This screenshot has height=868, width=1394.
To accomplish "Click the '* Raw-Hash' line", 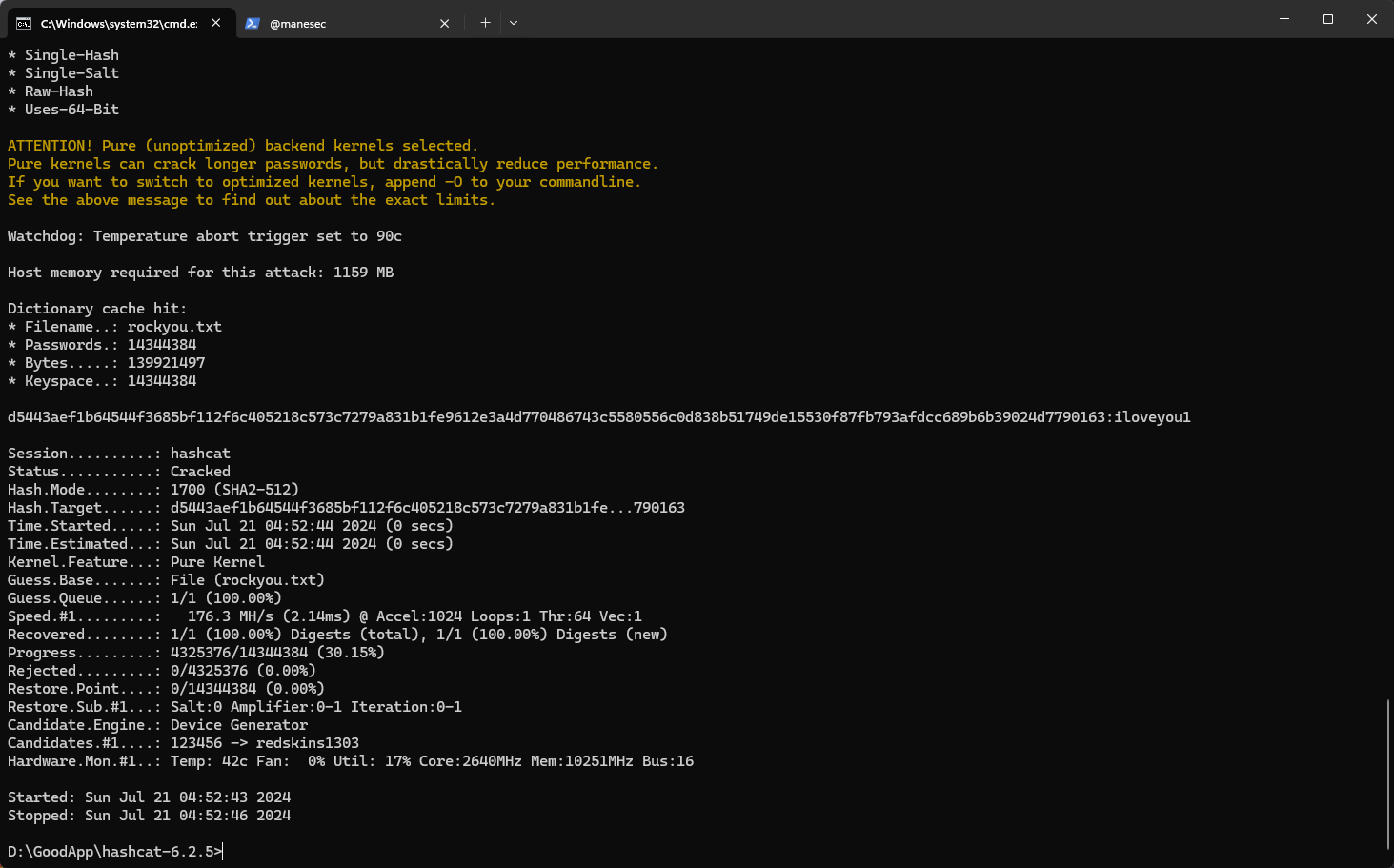I will point(51,91).
